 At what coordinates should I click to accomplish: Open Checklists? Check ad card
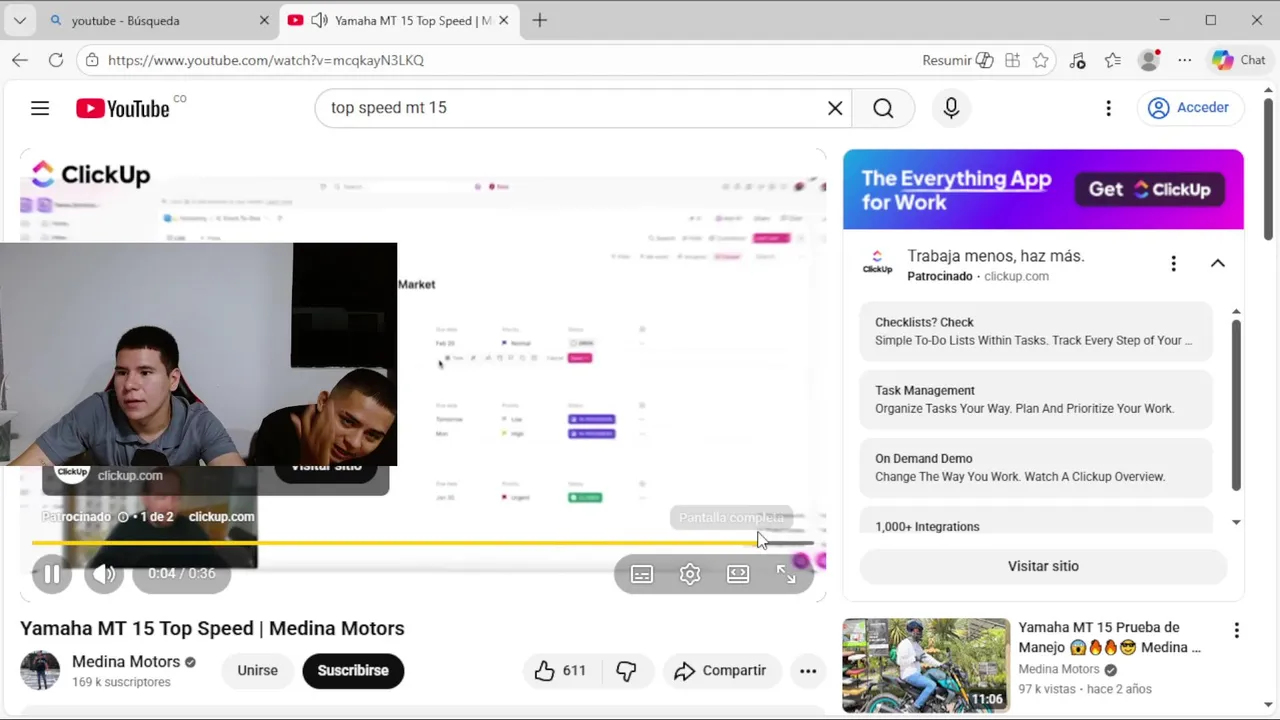(1036, 331)
